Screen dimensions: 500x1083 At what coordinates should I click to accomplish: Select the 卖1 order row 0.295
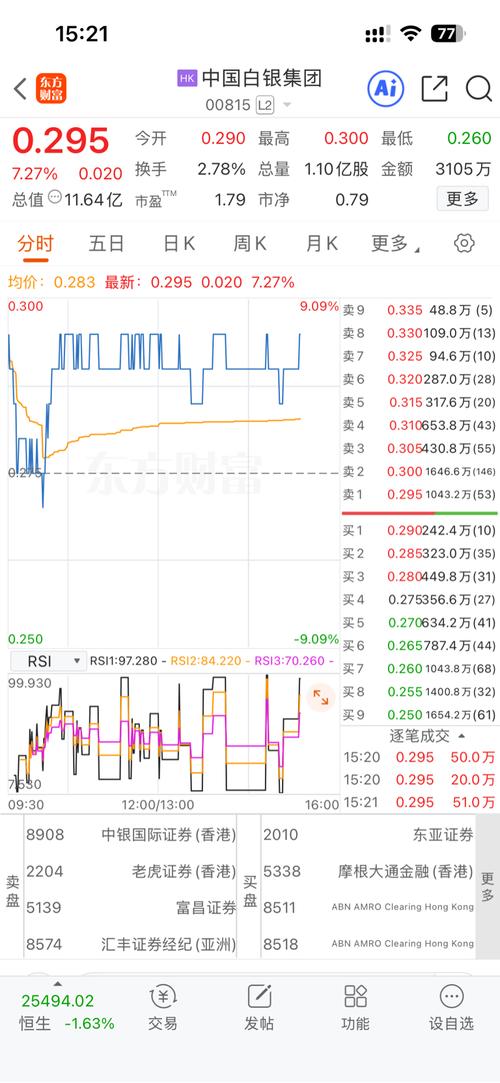(x=420, y=495)
